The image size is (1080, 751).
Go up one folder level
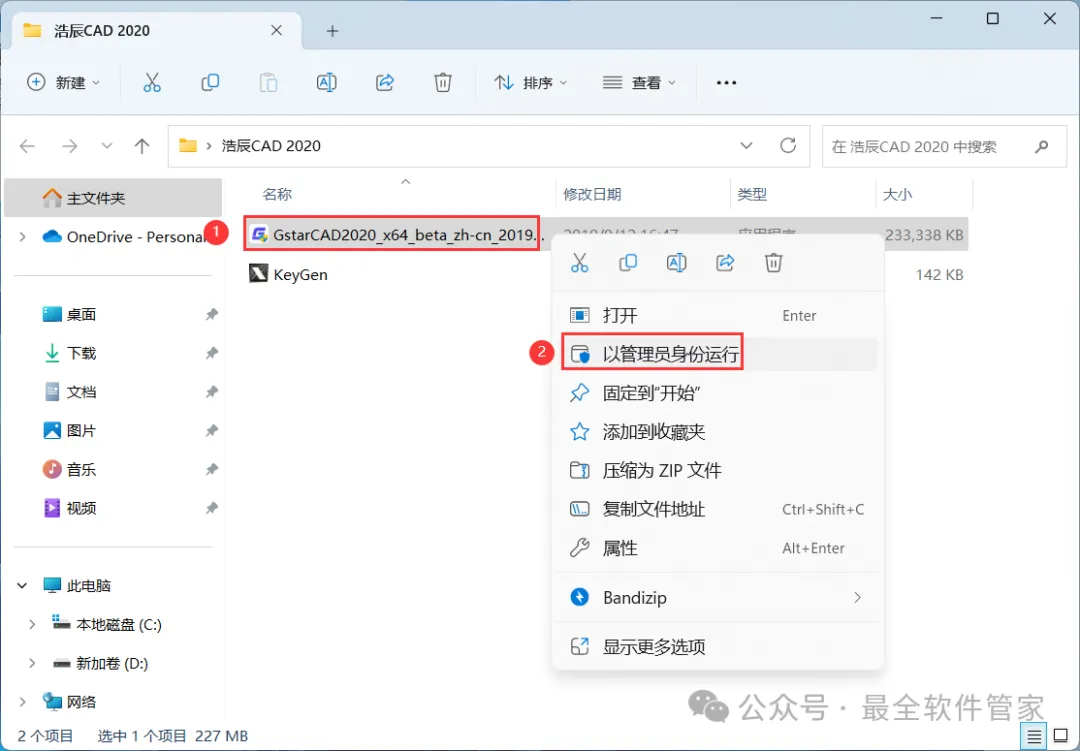(142, 146)
